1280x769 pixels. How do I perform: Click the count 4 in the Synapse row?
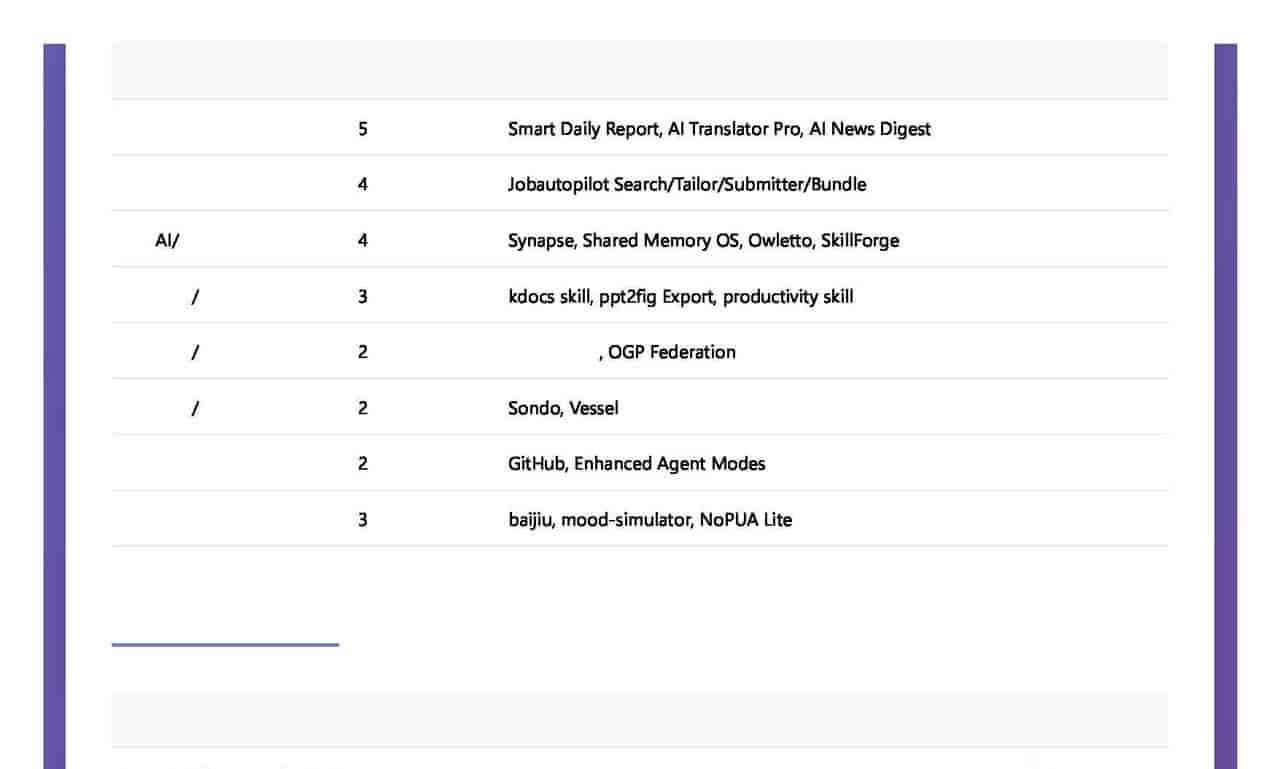click(x=363, y=241)
